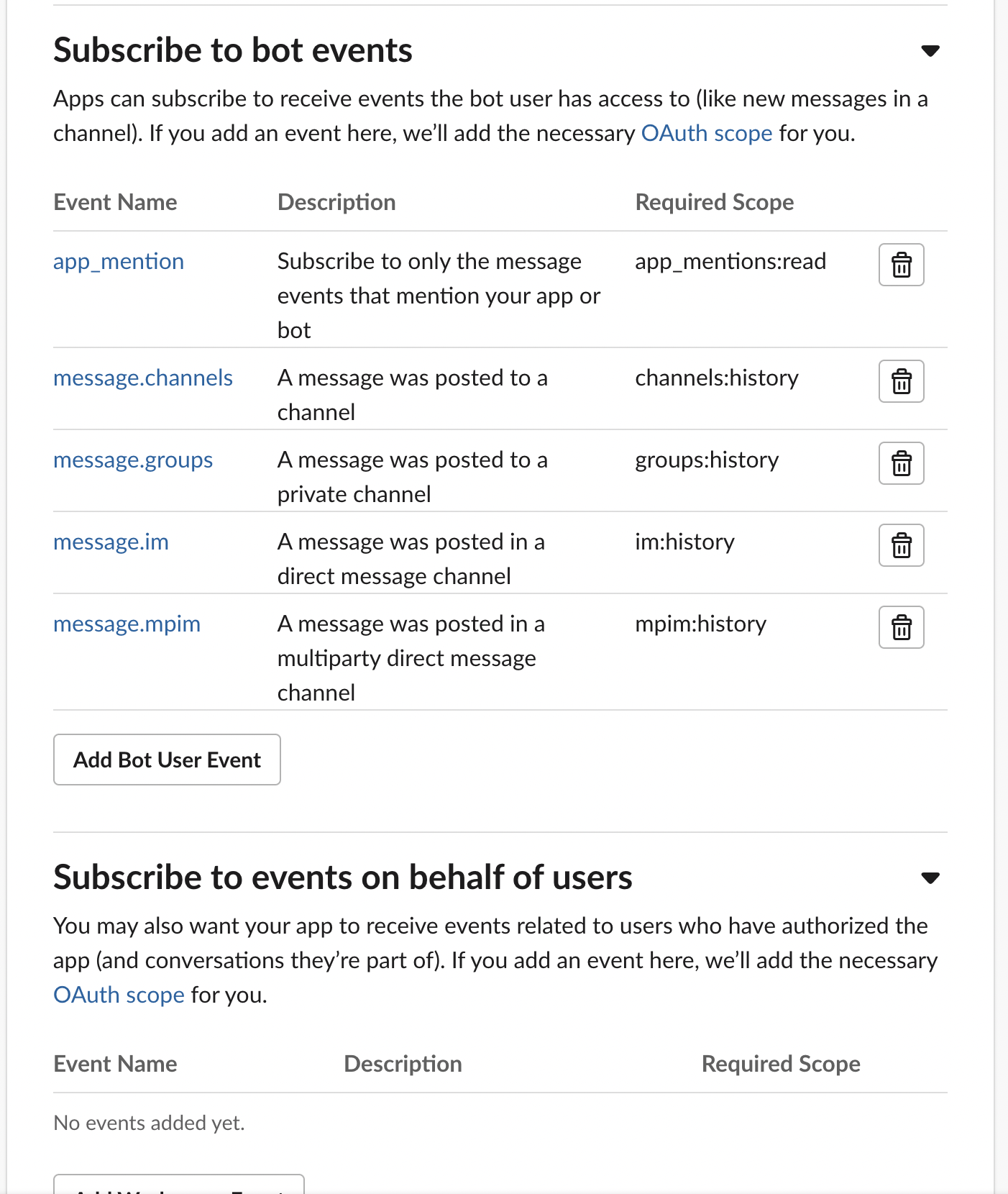The image size is (1008, 1194).
Task: Click the chevron beside Subscribe to bot events heading
Action: tap(930, 50)
